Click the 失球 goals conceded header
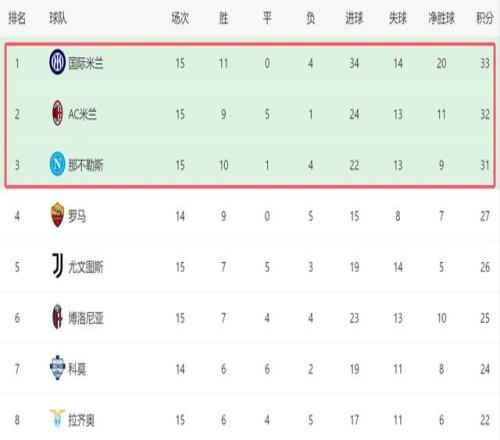 point(398,18)
